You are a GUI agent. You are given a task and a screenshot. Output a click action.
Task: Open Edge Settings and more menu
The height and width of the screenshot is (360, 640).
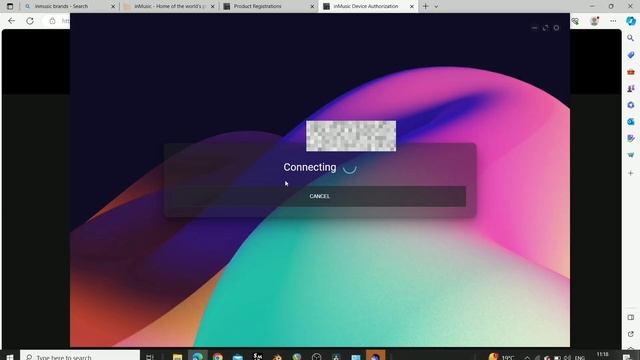tap(613, 21)
